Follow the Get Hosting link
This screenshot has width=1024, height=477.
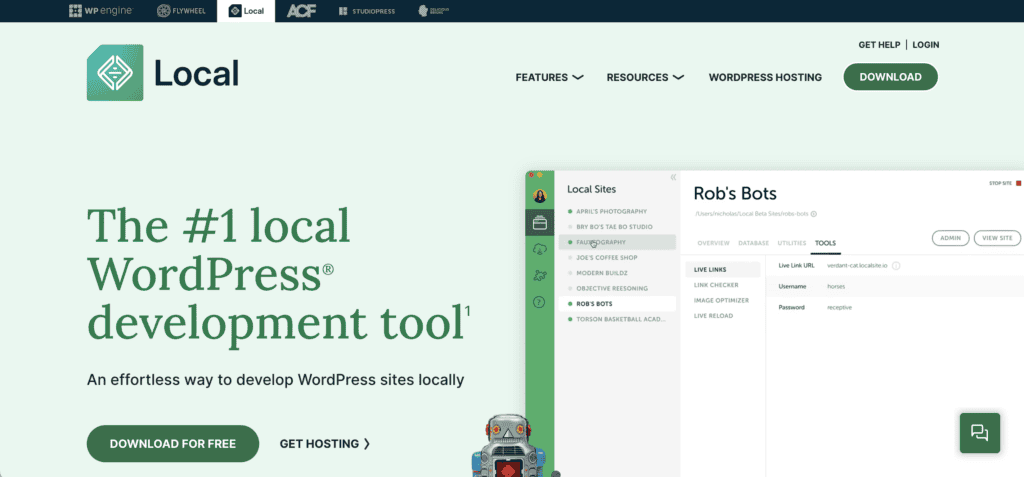coord(325,444)
